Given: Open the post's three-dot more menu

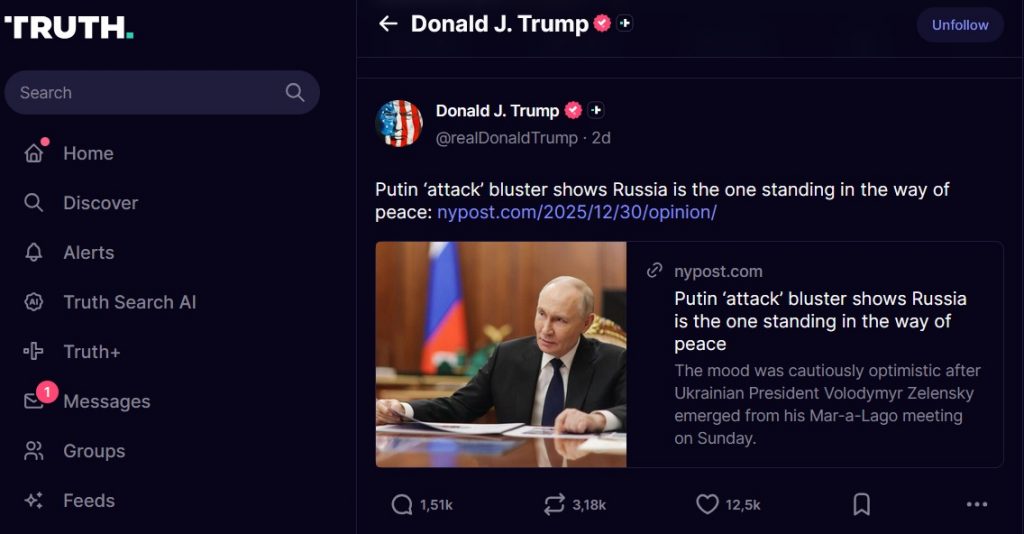Looking at the screenshot, I should (x=977, y=505).
